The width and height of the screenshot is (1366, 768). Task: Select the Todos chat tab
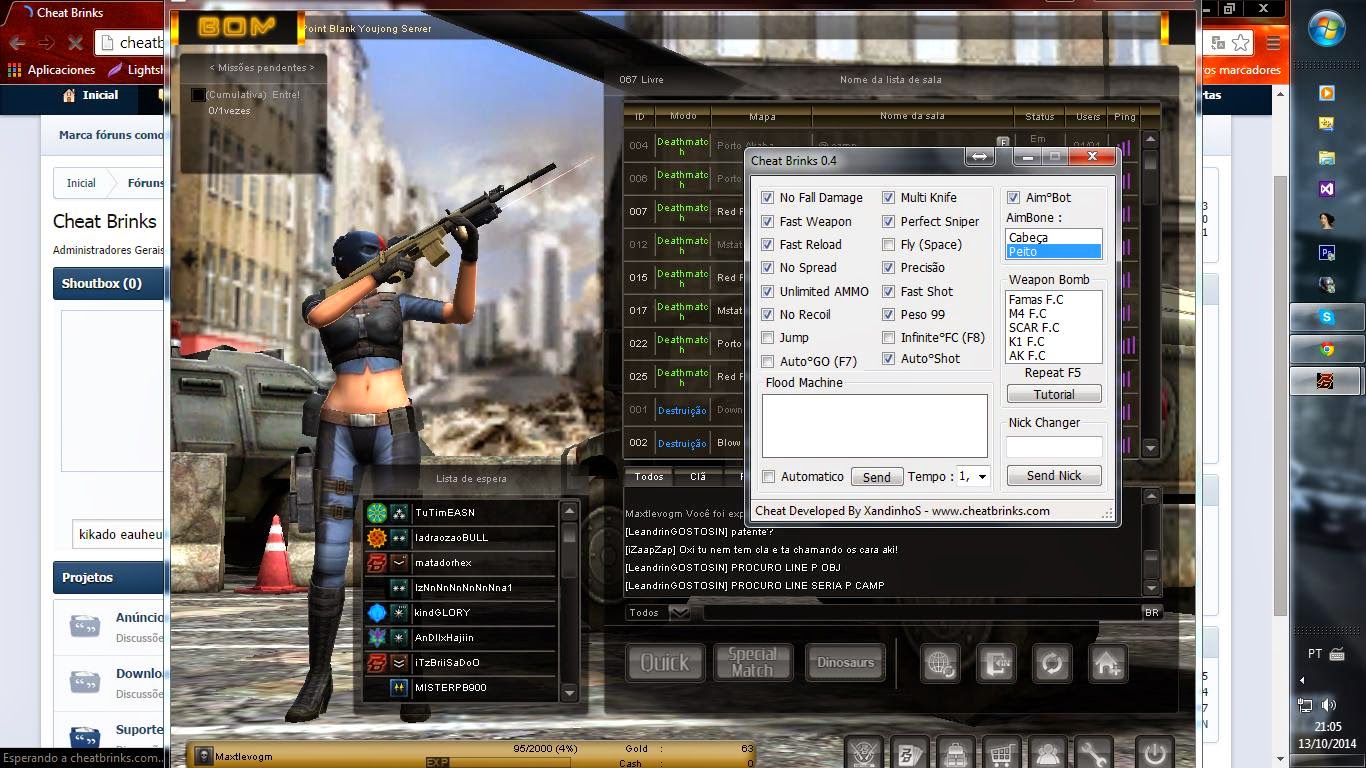[649, 477]
